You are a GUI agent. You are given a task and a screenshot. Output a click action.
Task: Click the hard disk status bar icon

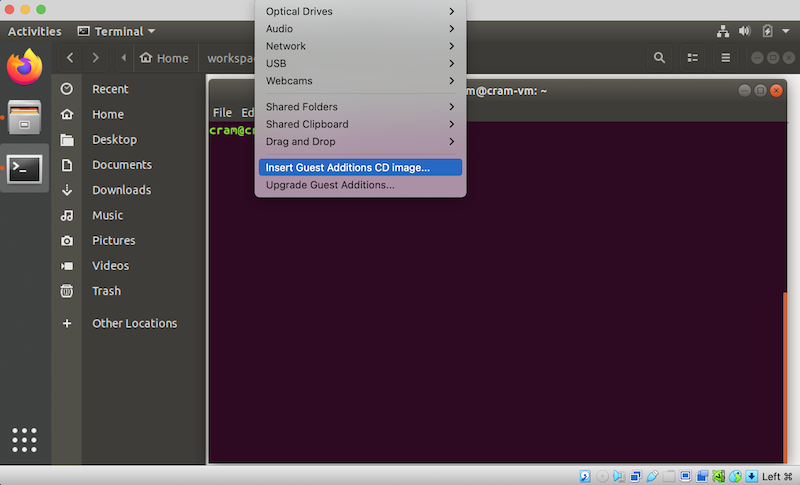(585, 476)
